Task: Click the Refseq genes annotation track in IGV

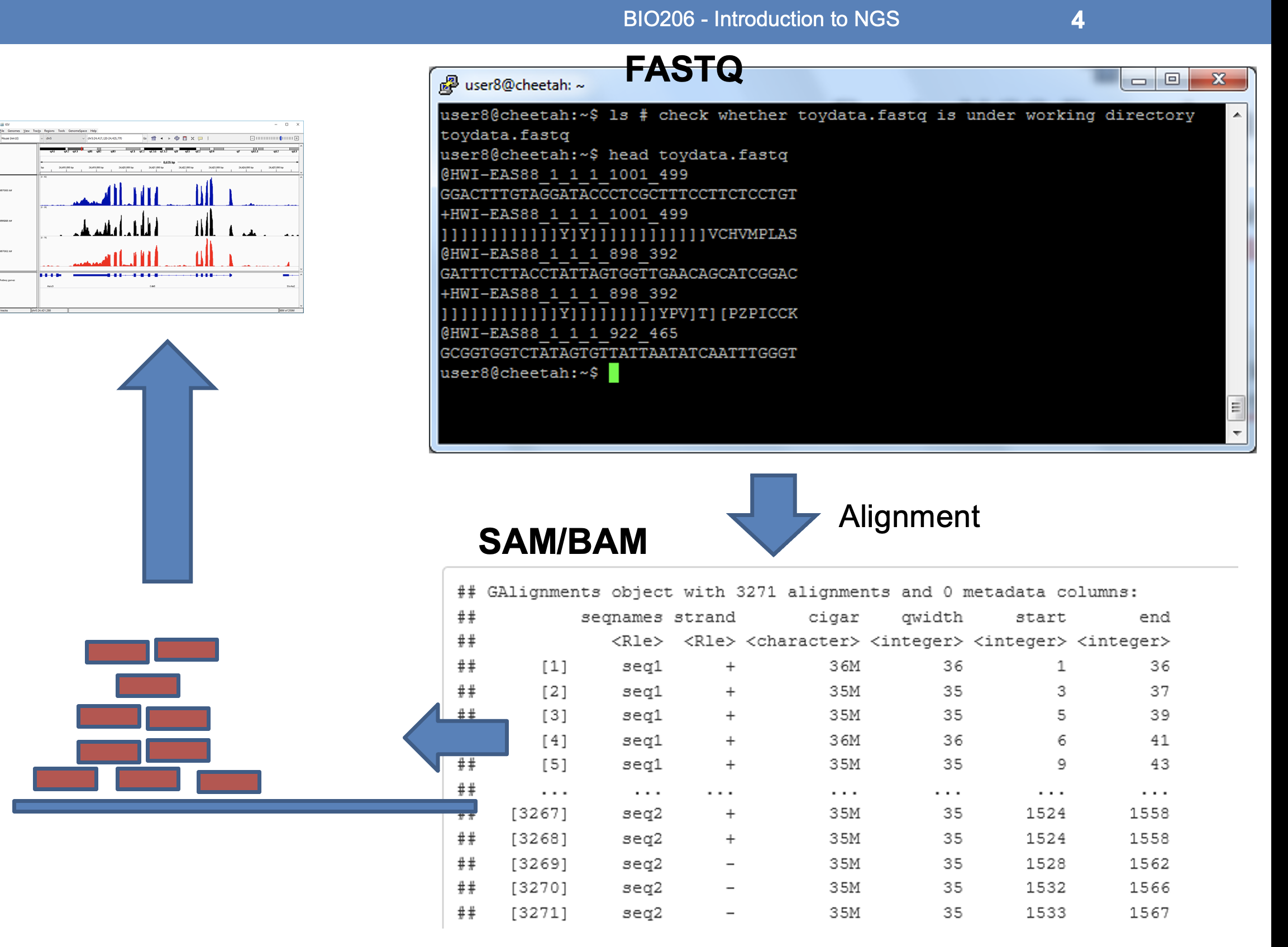Action: [169, 280]
